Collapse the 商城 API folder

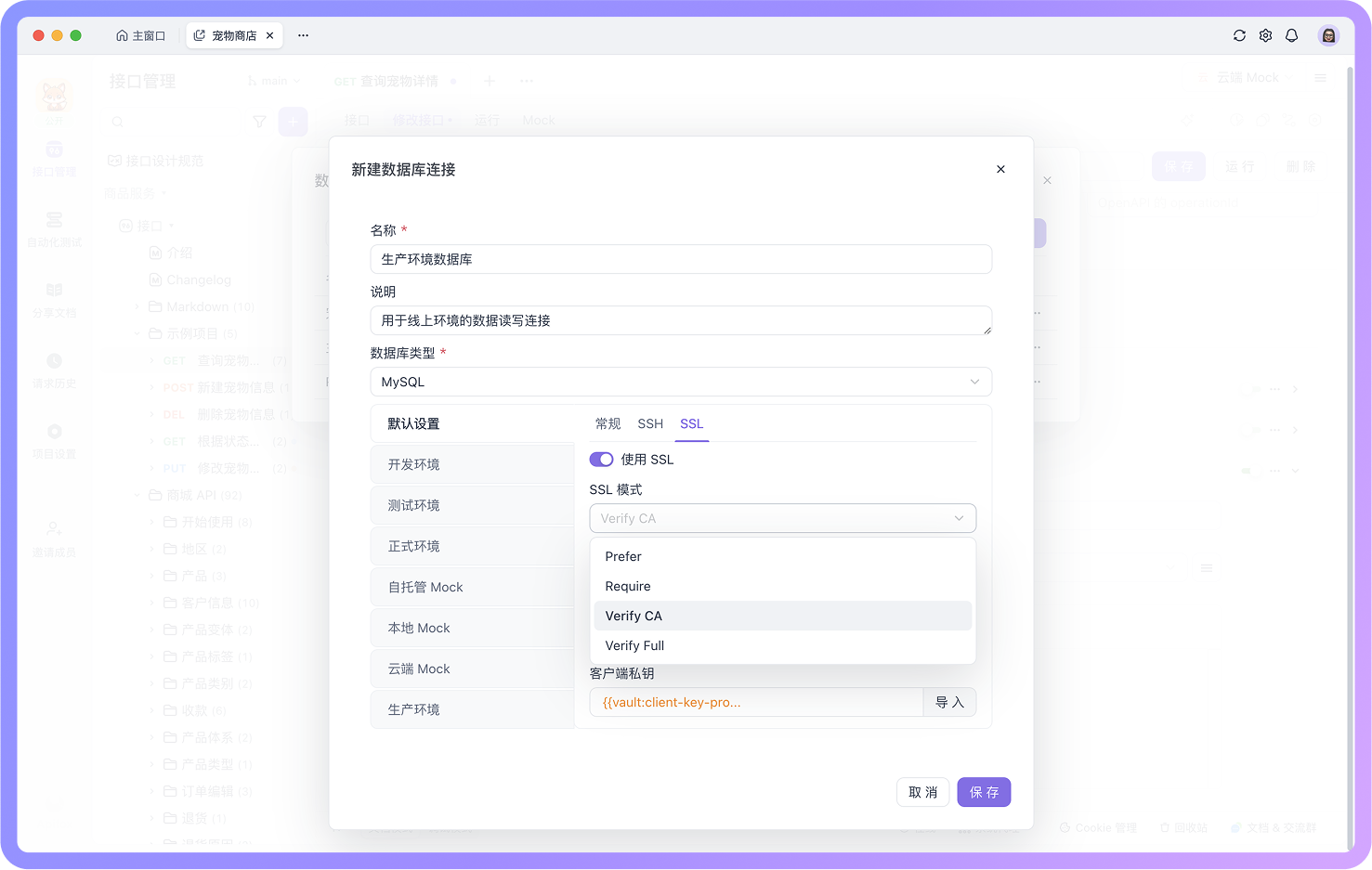click(137, 495)
